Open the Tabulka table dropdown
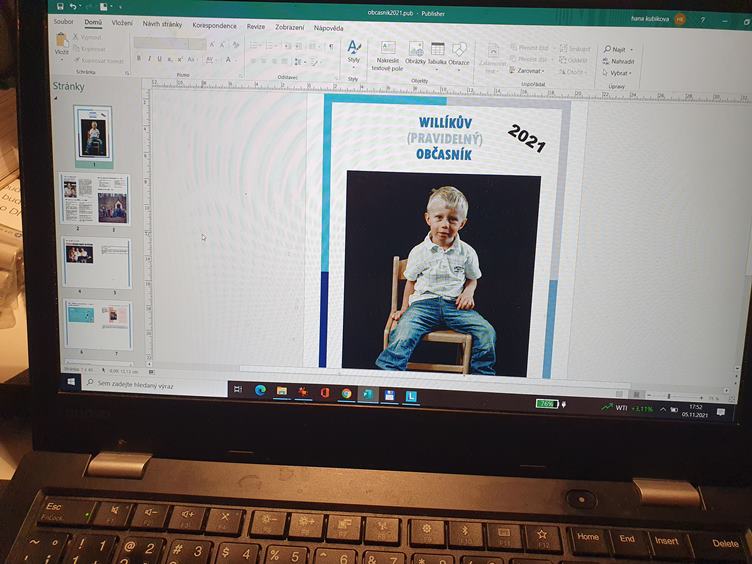The image size is (752, 564). pos(437,54)
